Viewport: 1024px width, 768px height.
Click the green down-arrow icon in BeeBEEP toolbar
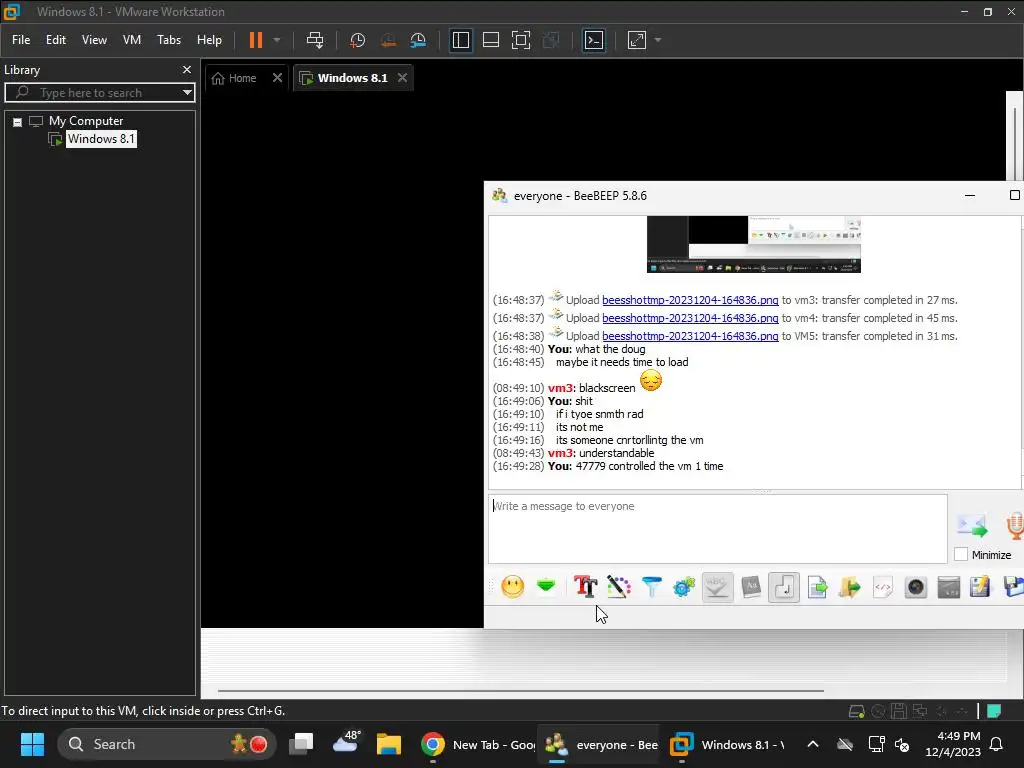click(x=546, y=586)
